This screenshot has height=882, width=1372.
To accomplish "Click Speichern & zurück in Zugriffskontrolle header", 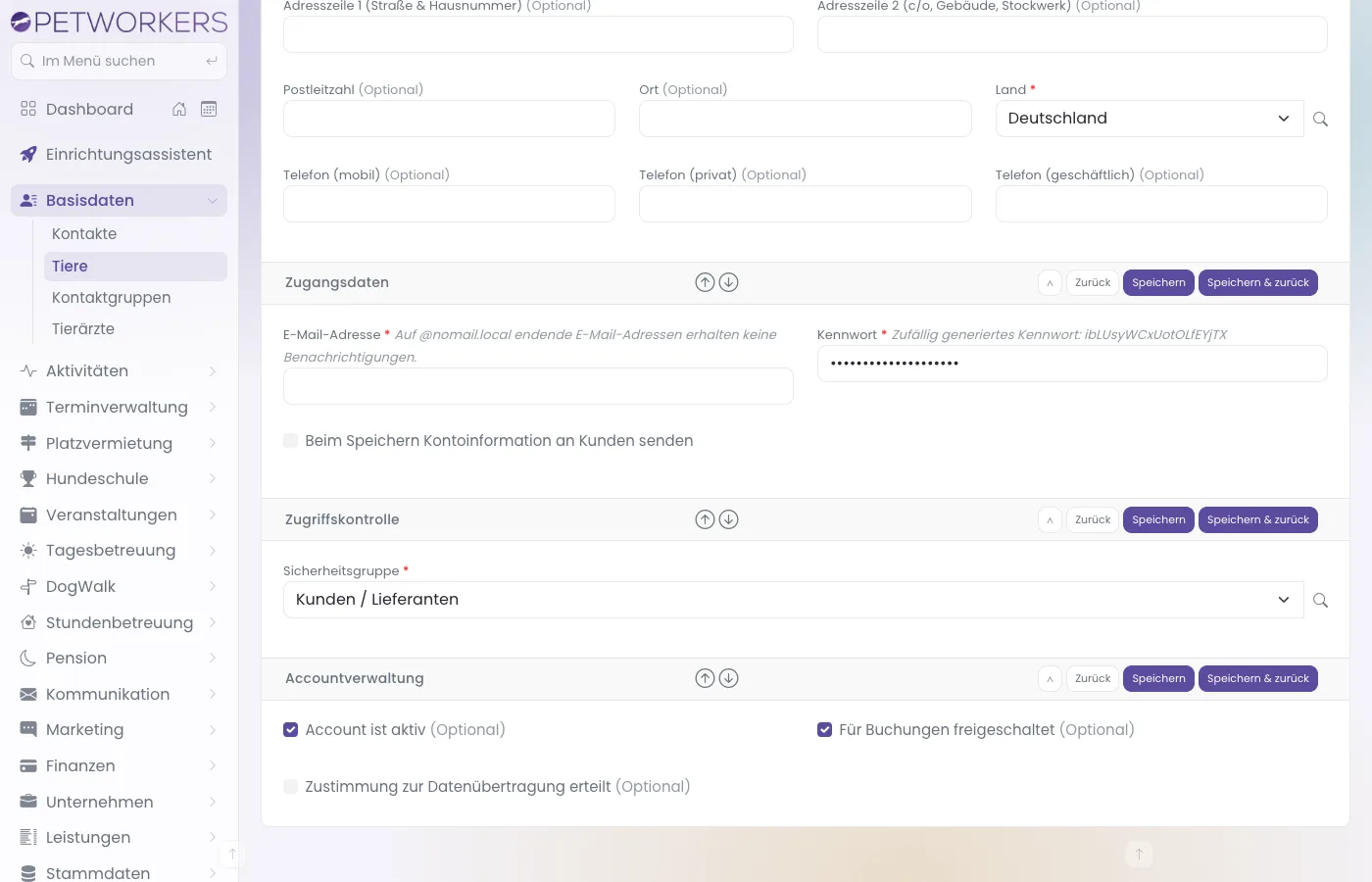I will tap(1258, 519).
